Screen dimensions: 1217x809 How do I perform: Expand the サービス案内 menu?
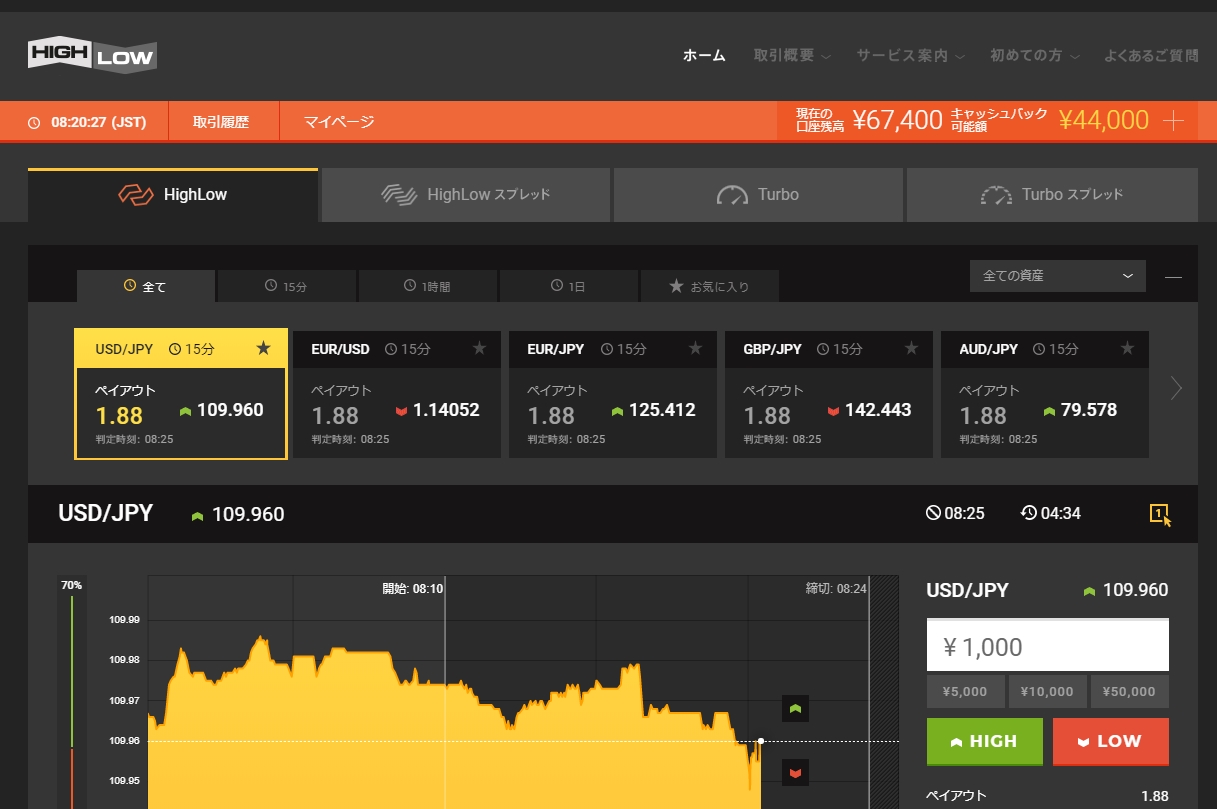coord(910,56)
